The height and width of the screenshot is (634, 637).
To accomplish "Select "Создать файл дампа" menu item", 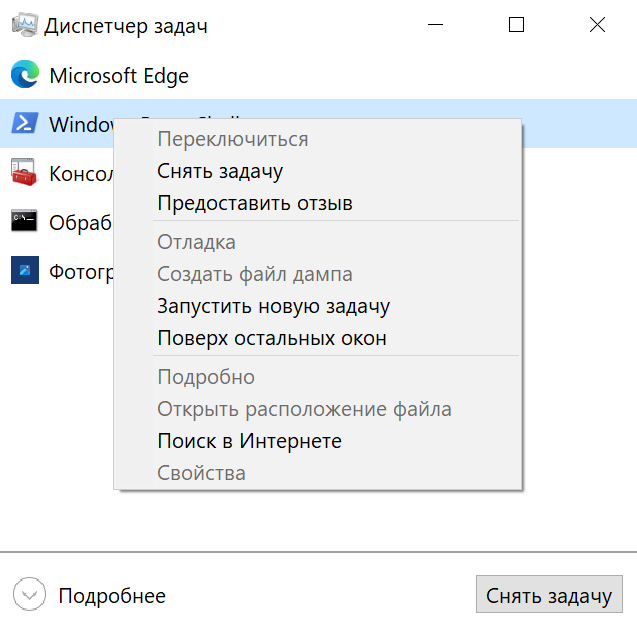I will coord(255,274).
